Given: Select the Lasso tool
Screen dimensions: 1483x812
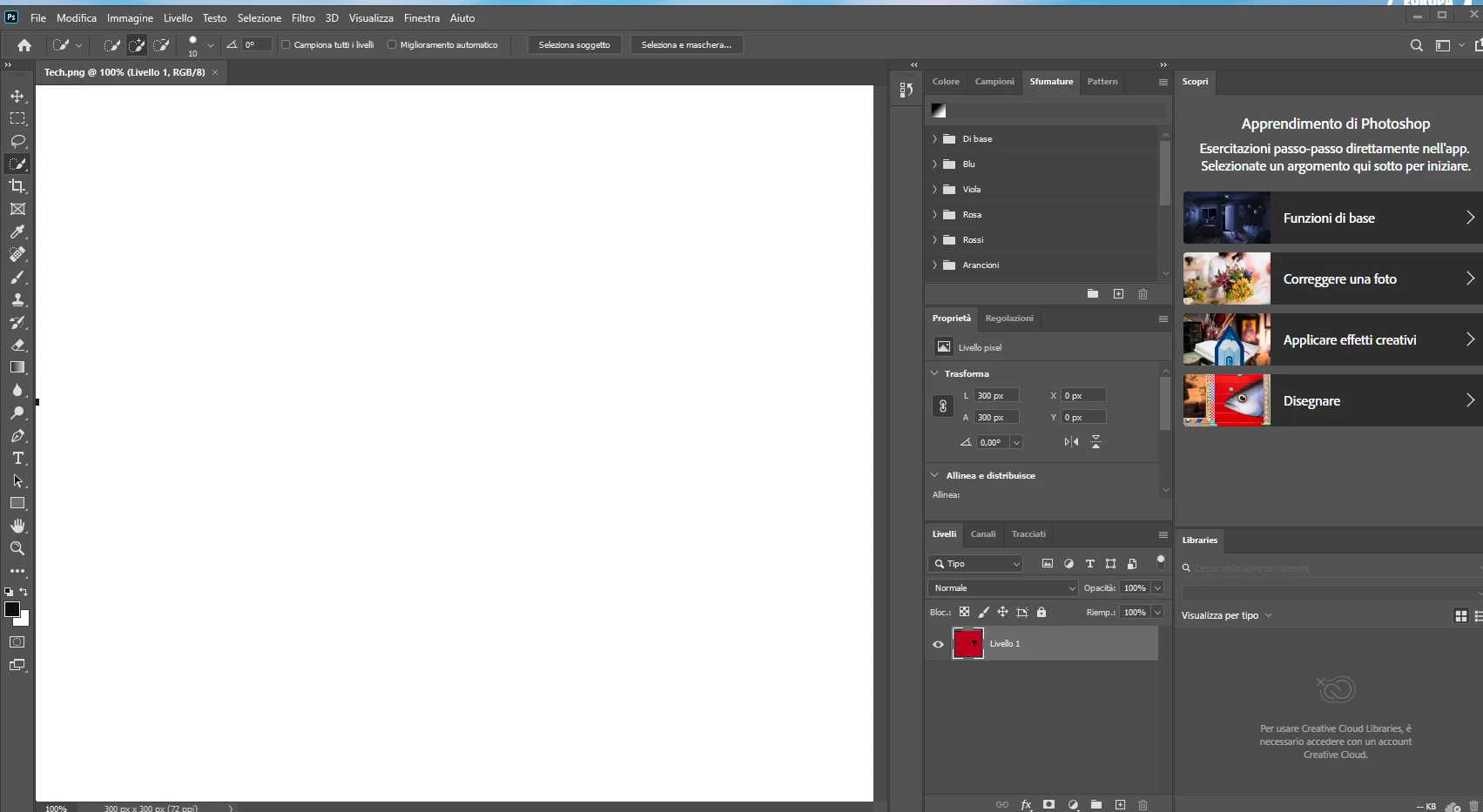Looking at the screenshot, I should coord(17,141).
